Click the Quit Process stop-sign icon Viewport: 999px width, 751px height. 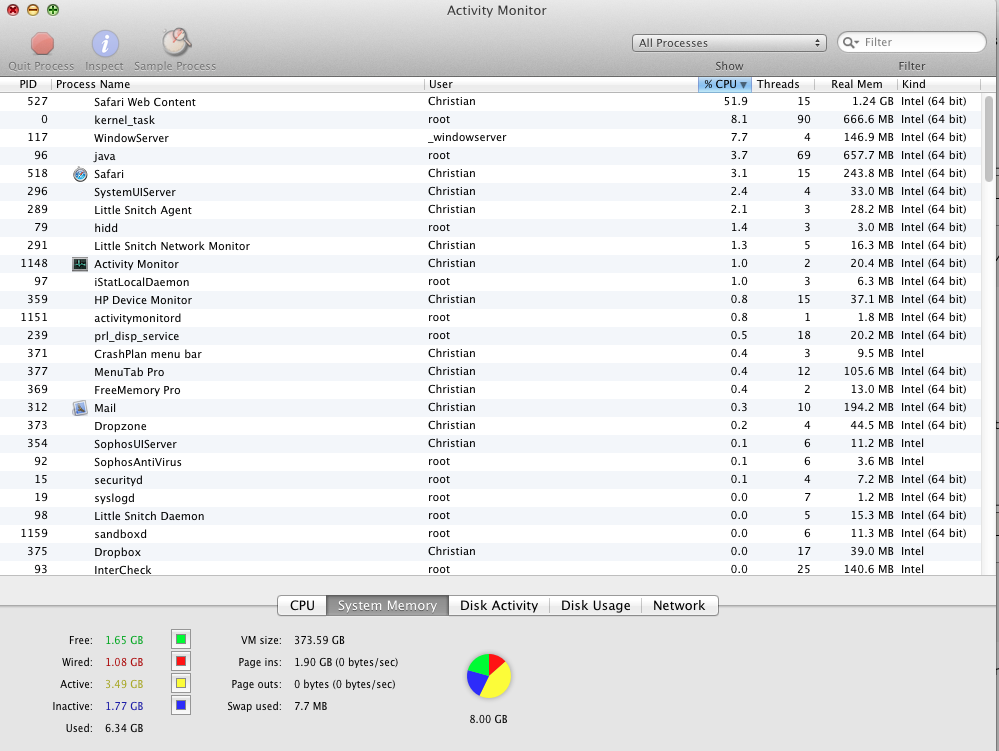pyautogui.click(x=42, y=44)
